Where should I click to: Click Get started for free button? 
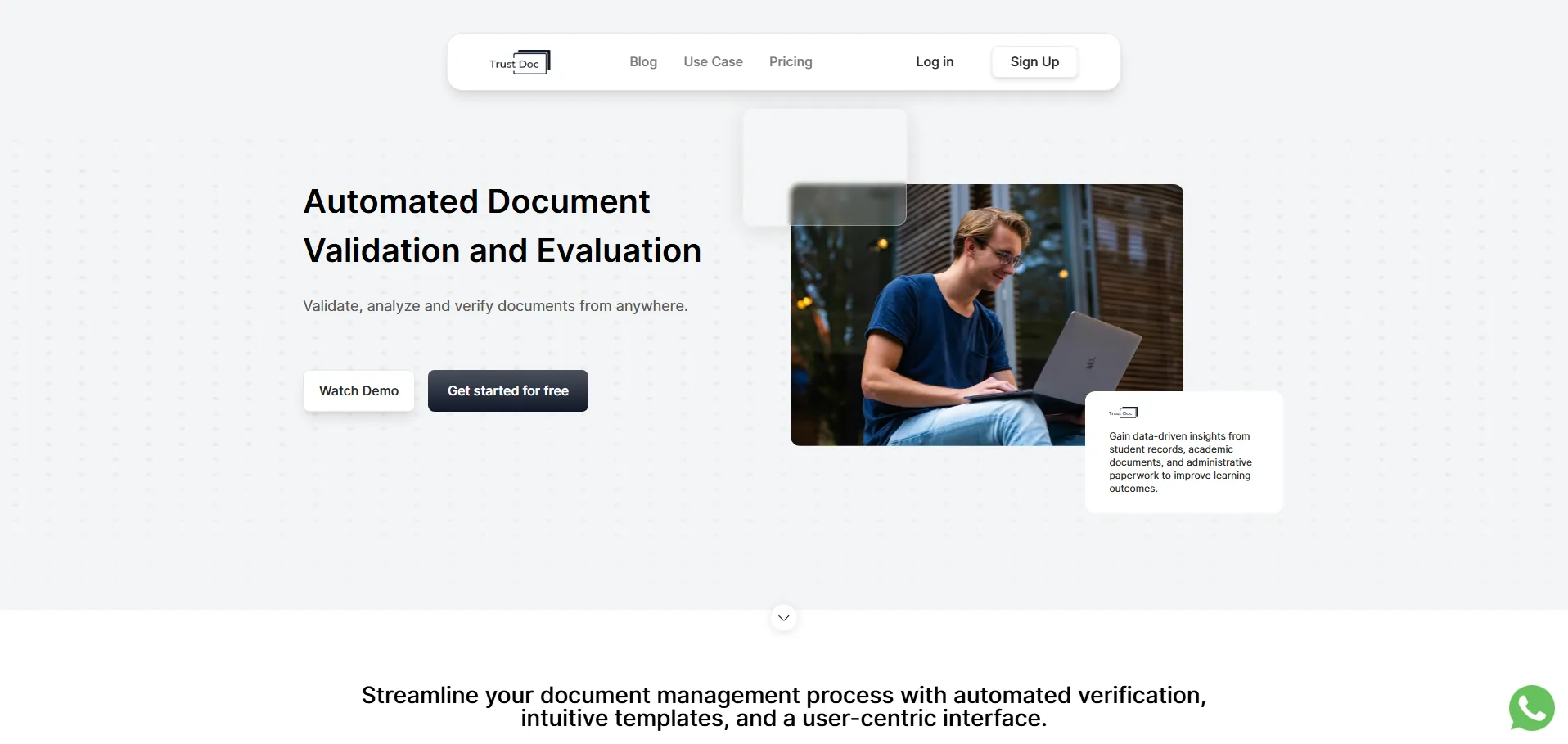(507, 391)
